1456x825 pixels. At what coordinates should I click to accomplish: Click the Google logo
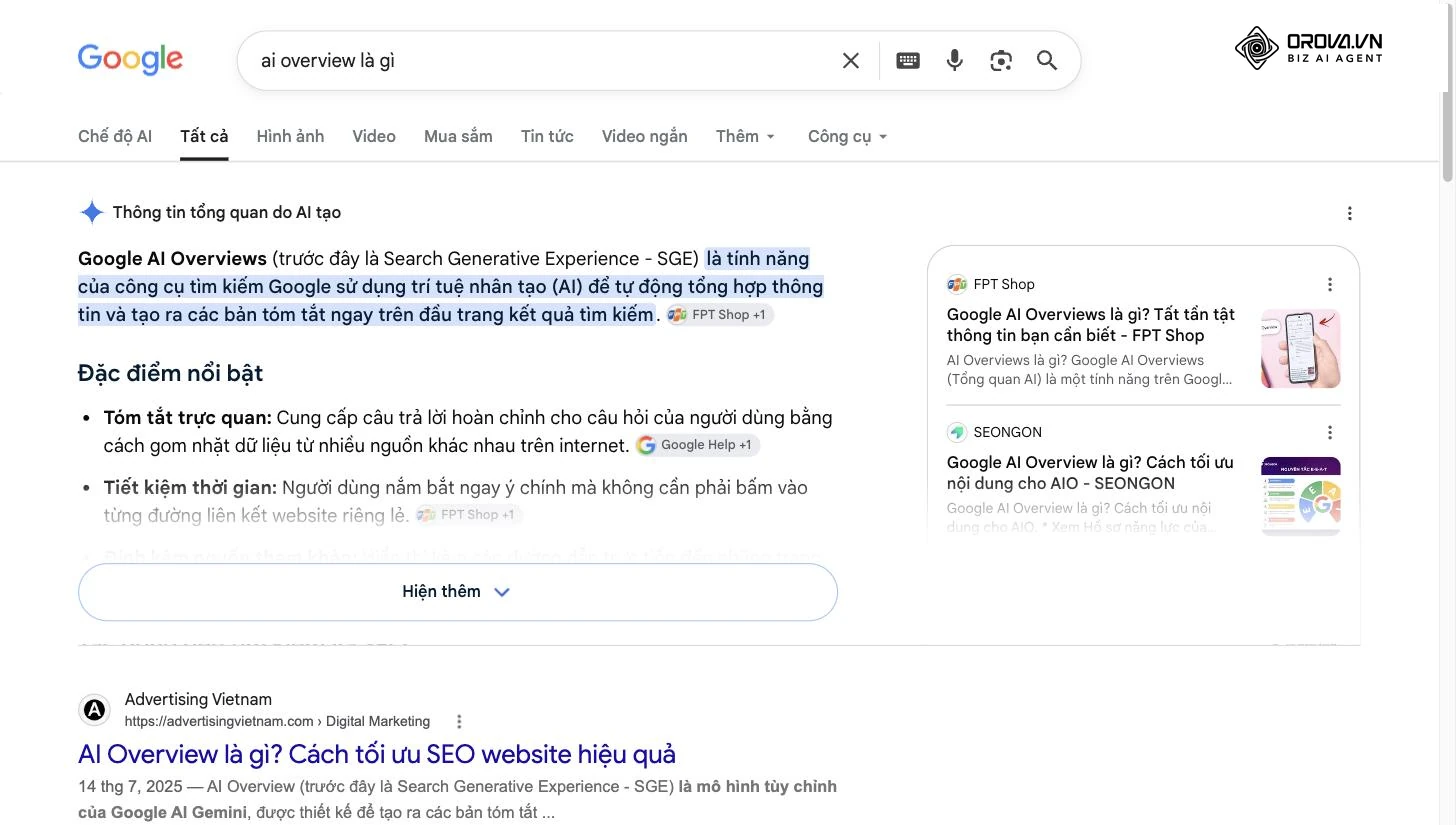[x=130, y=59]
